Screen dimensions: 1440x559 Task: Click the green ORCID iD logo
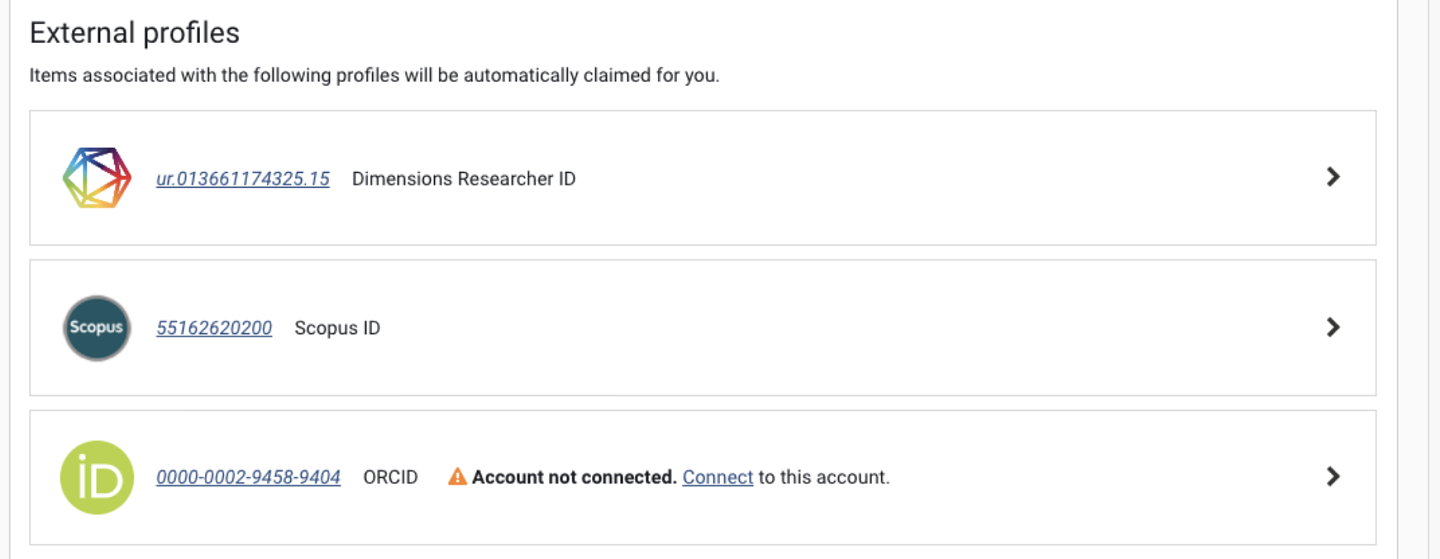click(x=97, y=477)
